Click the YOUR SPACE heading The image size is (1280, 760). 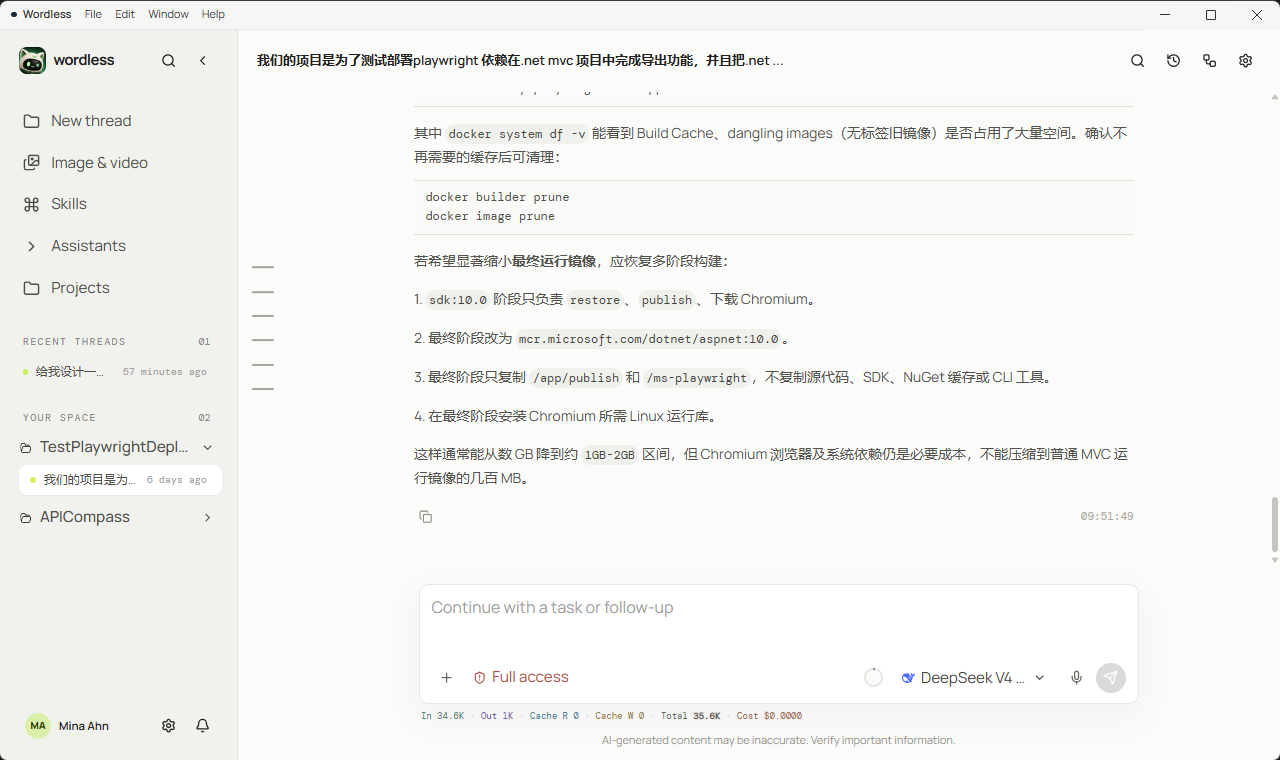click(x=59, y=418)
